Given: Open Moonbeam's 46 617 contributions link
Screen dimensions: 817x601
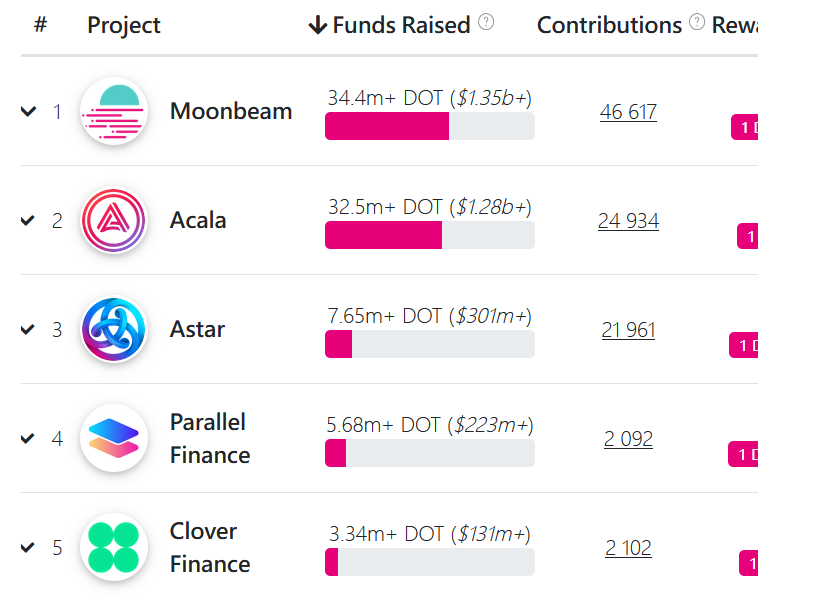Looking at the screenshot, I should tap(628, 112).
